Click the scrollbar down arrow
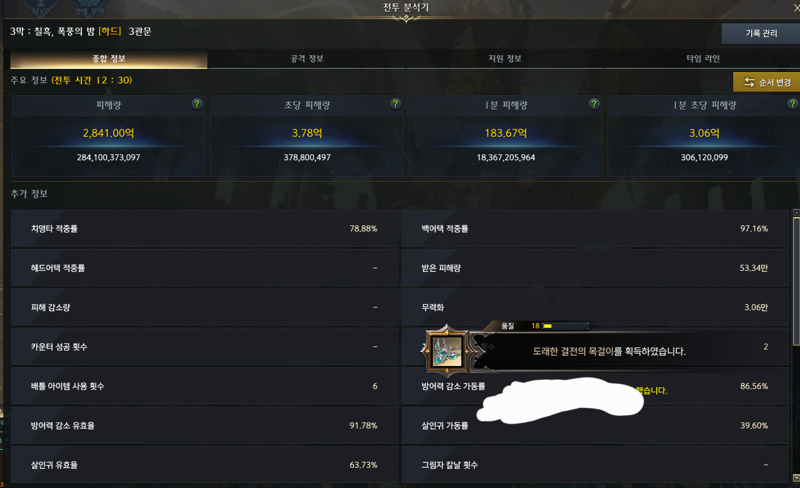 pos(796,478)
